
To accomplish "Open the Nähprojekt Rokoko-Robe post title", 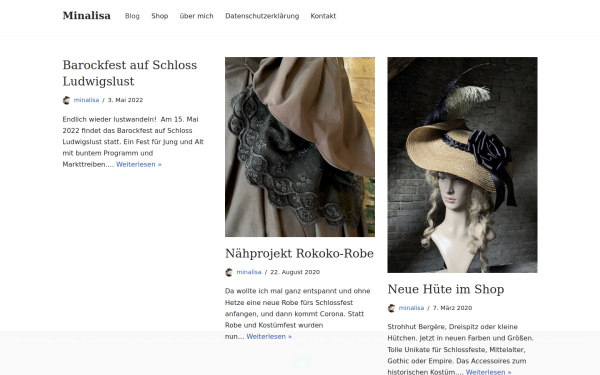I will (299, 253).
